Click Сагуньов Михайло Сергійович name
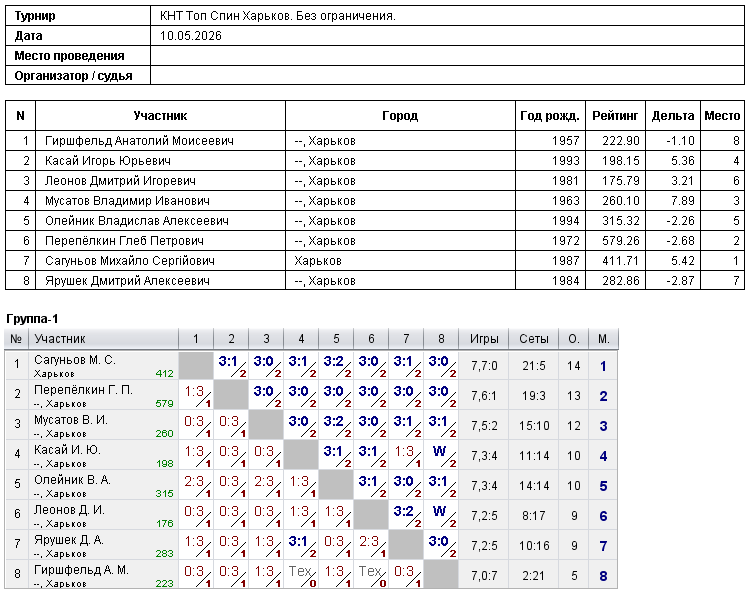Image resolution: width=750 pixels, height=594 pixels. pos(130,261)
